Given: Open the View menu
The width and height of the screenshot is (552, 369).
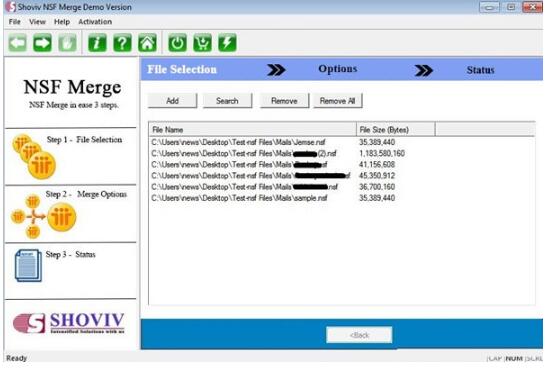Looking at the screenshot, I should pos(37,22).
